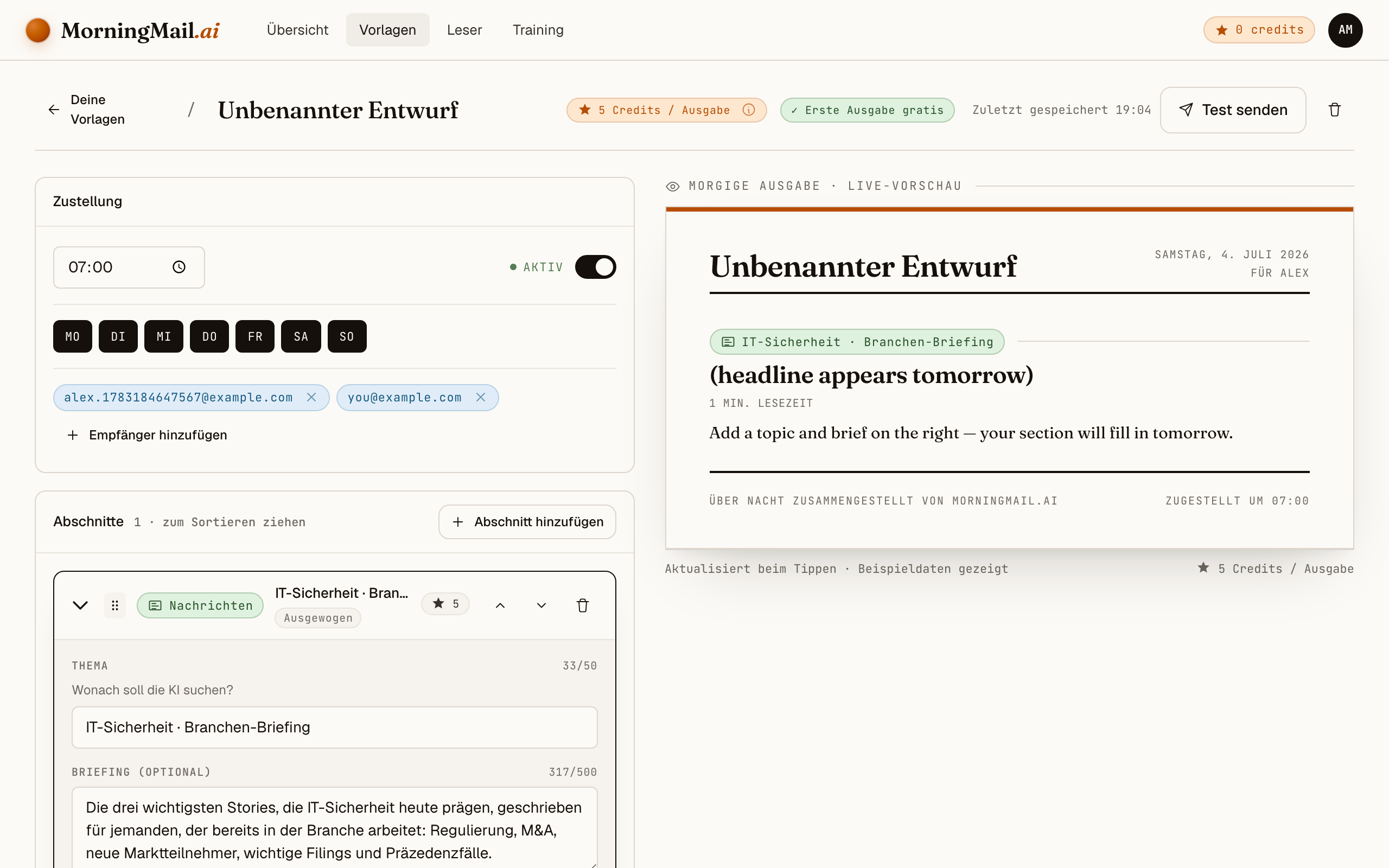Screen dimensions: 1389x868
Task: Move section up with chevron
Action: point(500,605)
